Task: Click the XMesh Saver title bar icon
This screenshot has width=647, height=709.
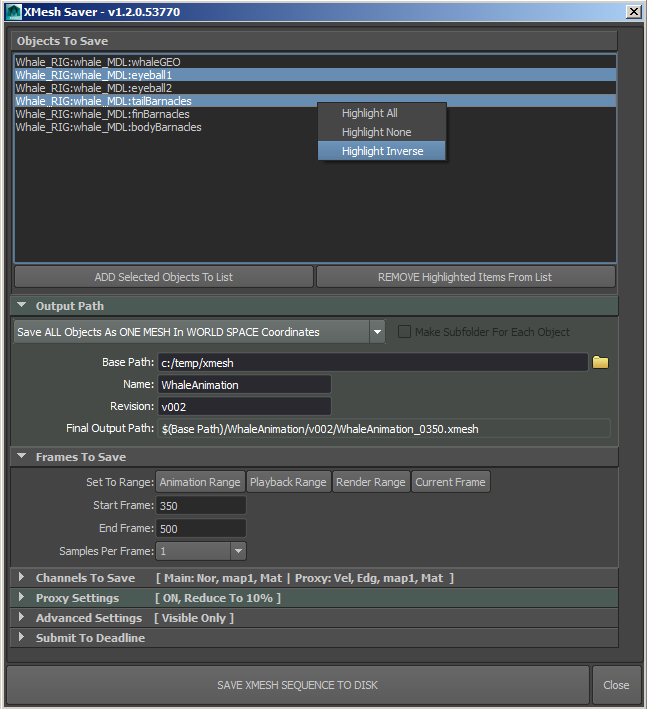Action: point(12,10)
